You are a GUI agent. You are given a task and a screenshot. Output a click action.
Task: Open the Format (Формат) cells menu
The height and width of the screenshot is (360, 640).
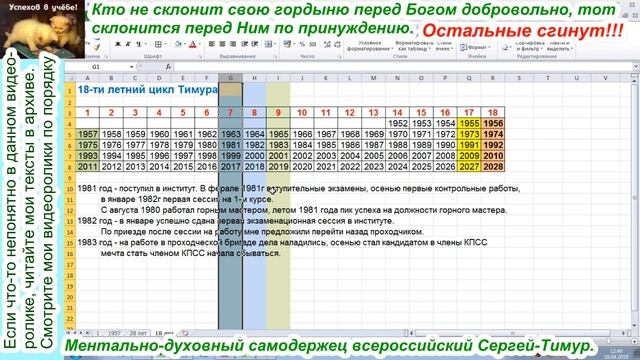click(475, 47)
